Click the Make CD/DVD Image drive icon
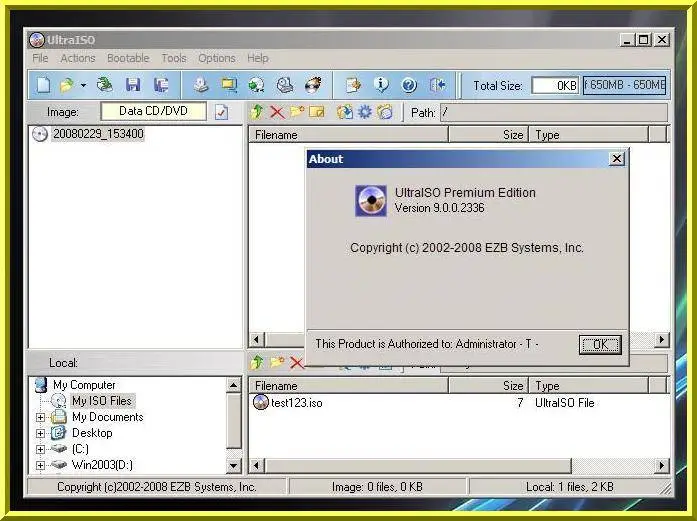The image size is (697, 521). tap(201, 84)
